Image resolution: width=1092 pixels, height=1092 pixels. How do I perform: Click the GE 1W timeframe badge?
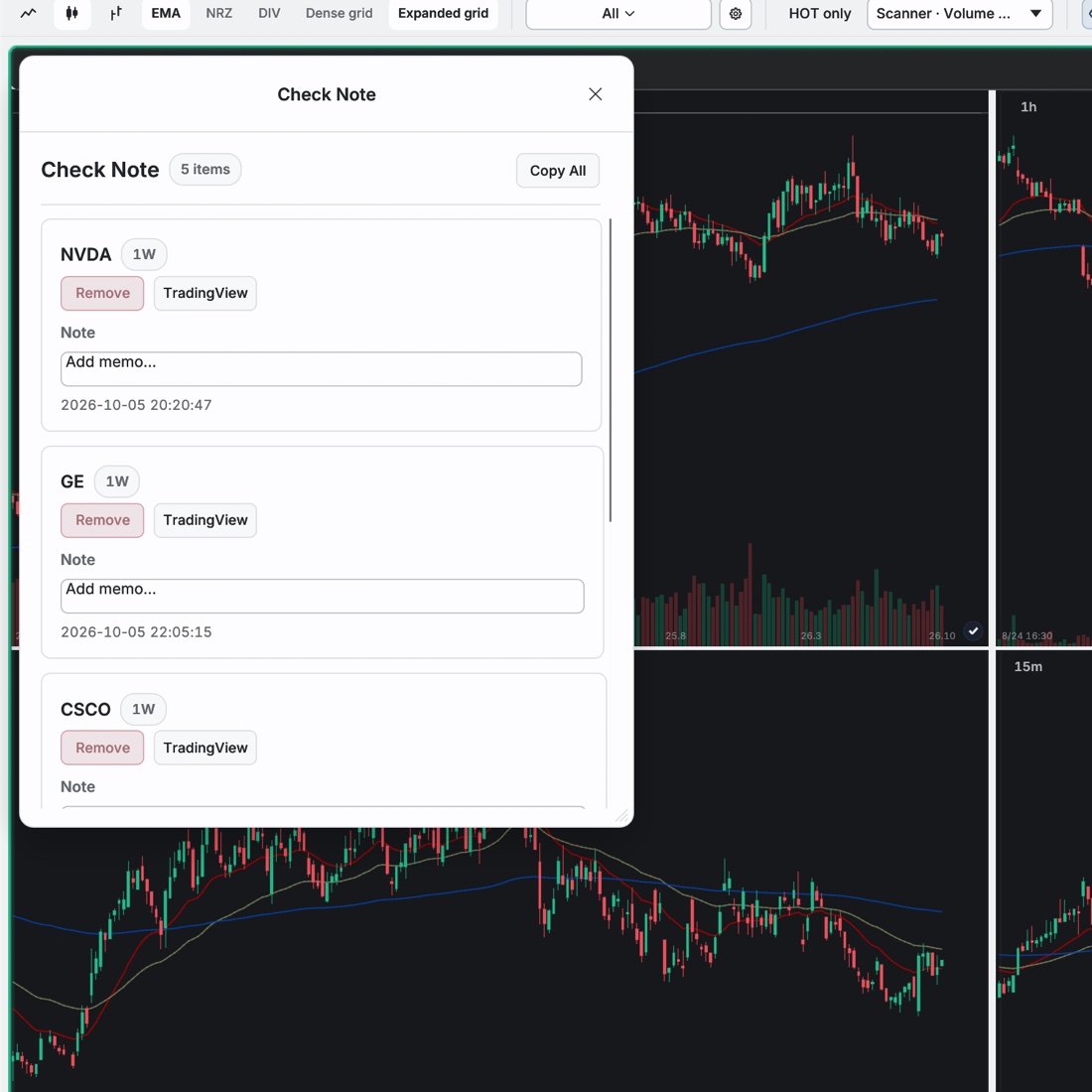coord(117,481)
